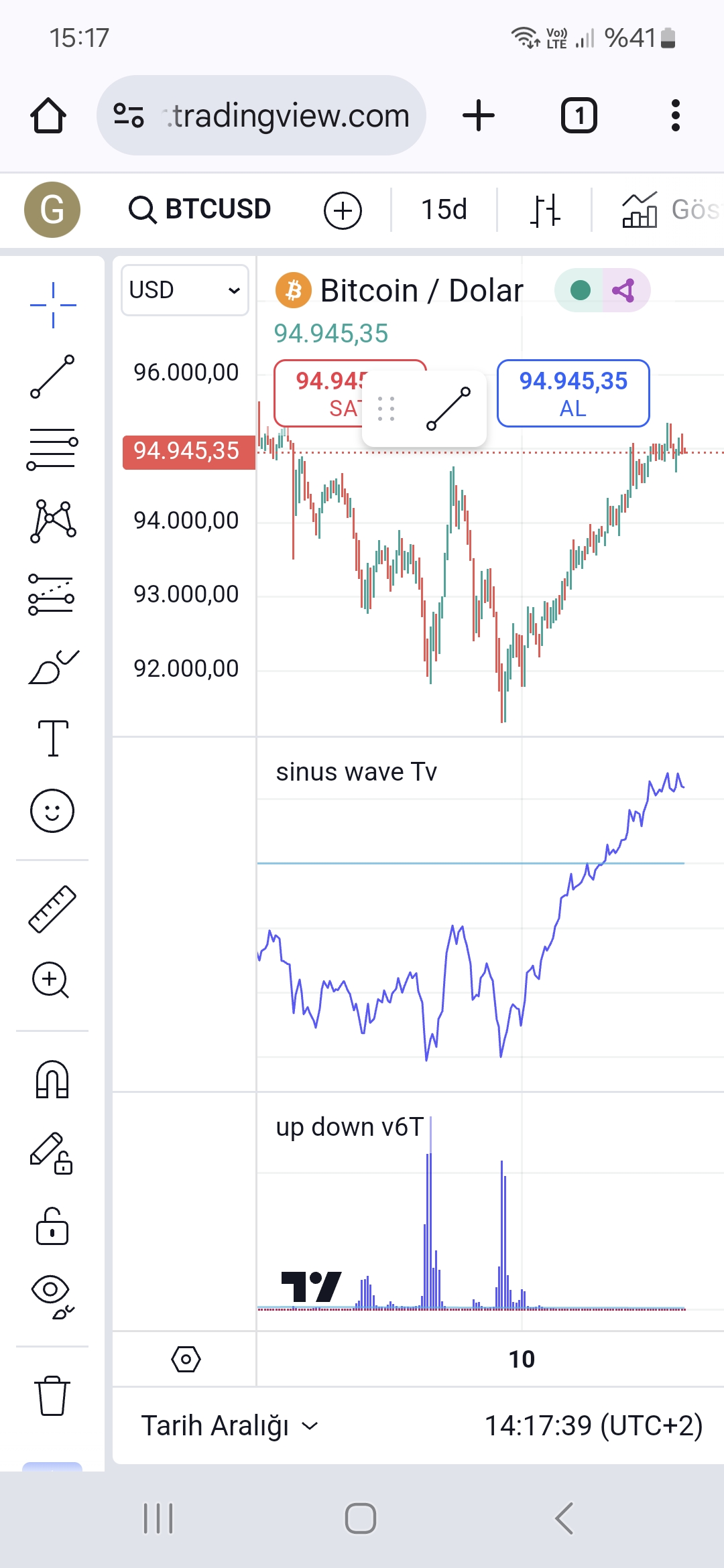The width and height of the screenshot is (724, 1568).
Task: Click the zoom in tool
Action: [x=51, y=980]
